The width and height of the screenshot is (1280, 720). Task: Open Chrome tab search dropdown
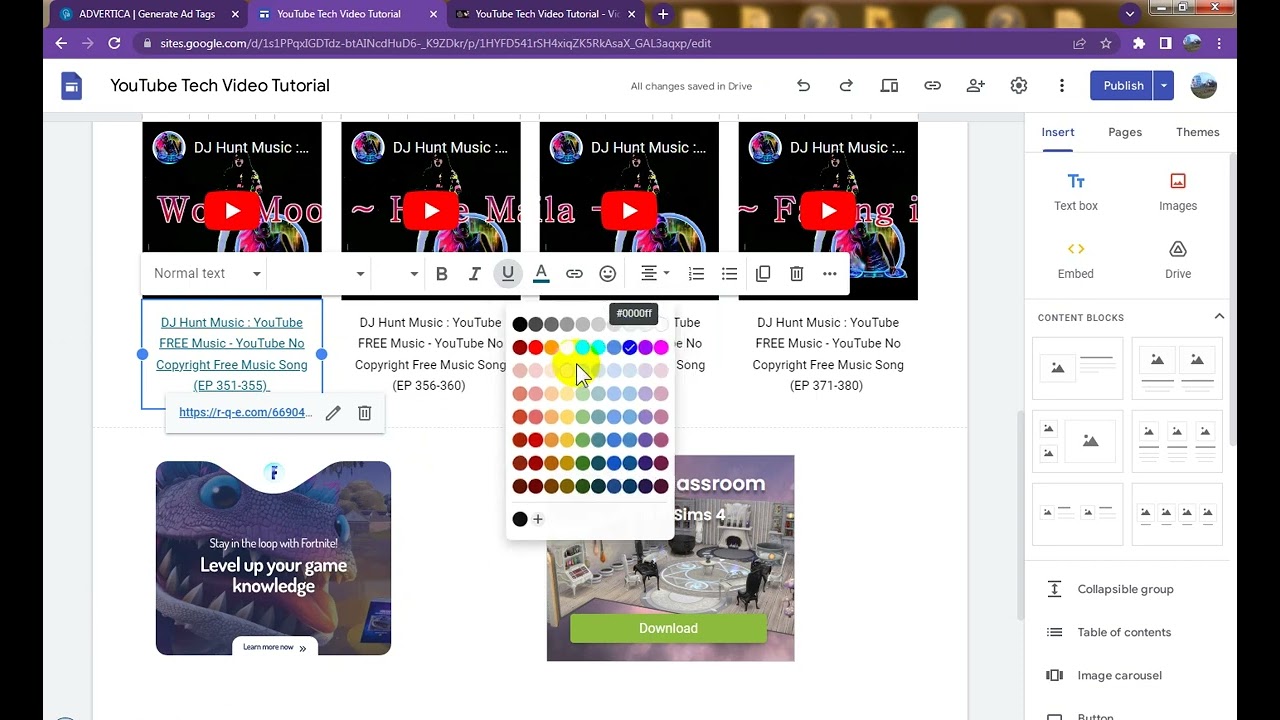pyautogui.click(x=1129, y=14)
